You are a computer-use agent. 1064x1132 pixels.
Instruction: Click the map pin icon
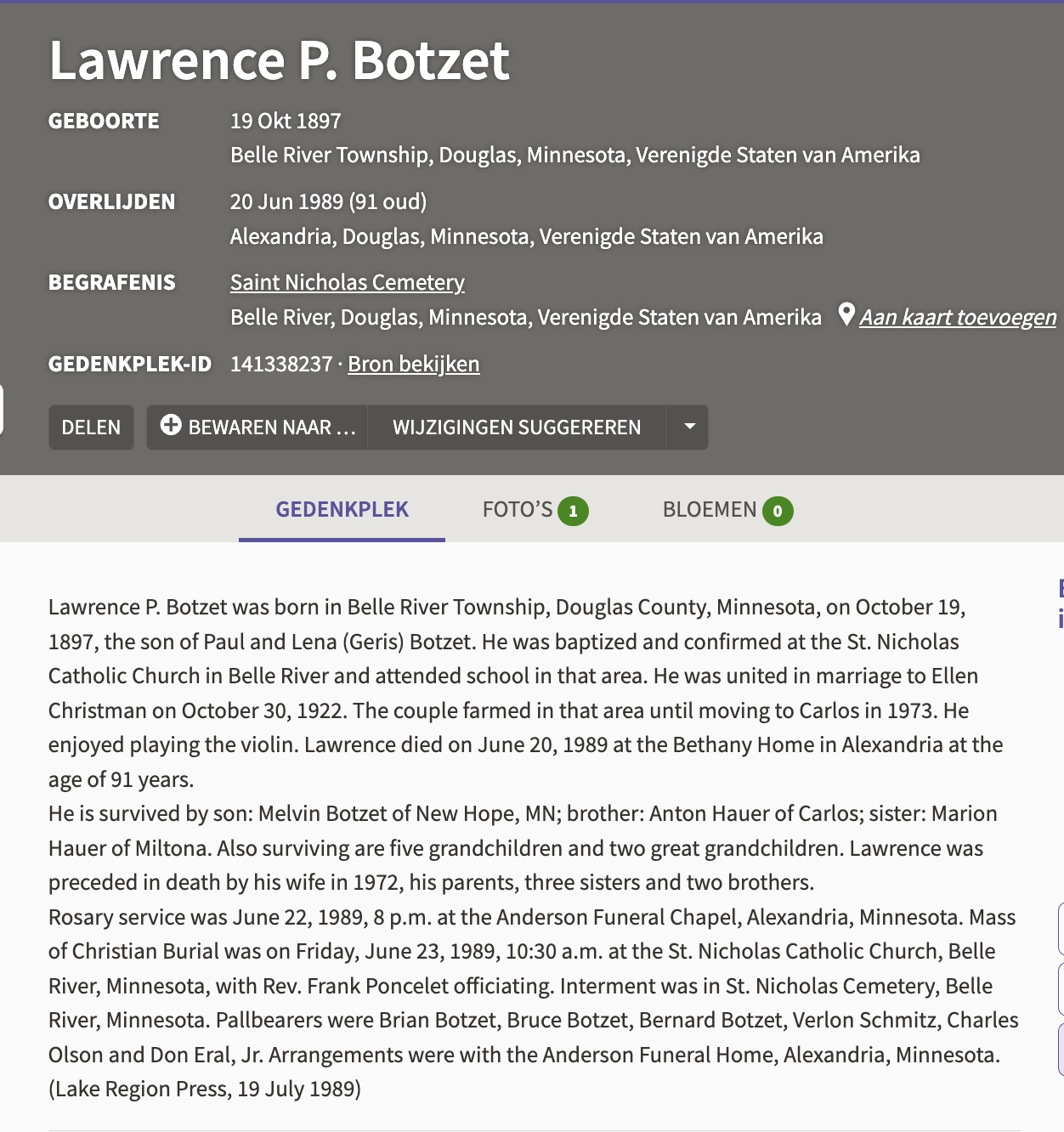tap(846, 314)
